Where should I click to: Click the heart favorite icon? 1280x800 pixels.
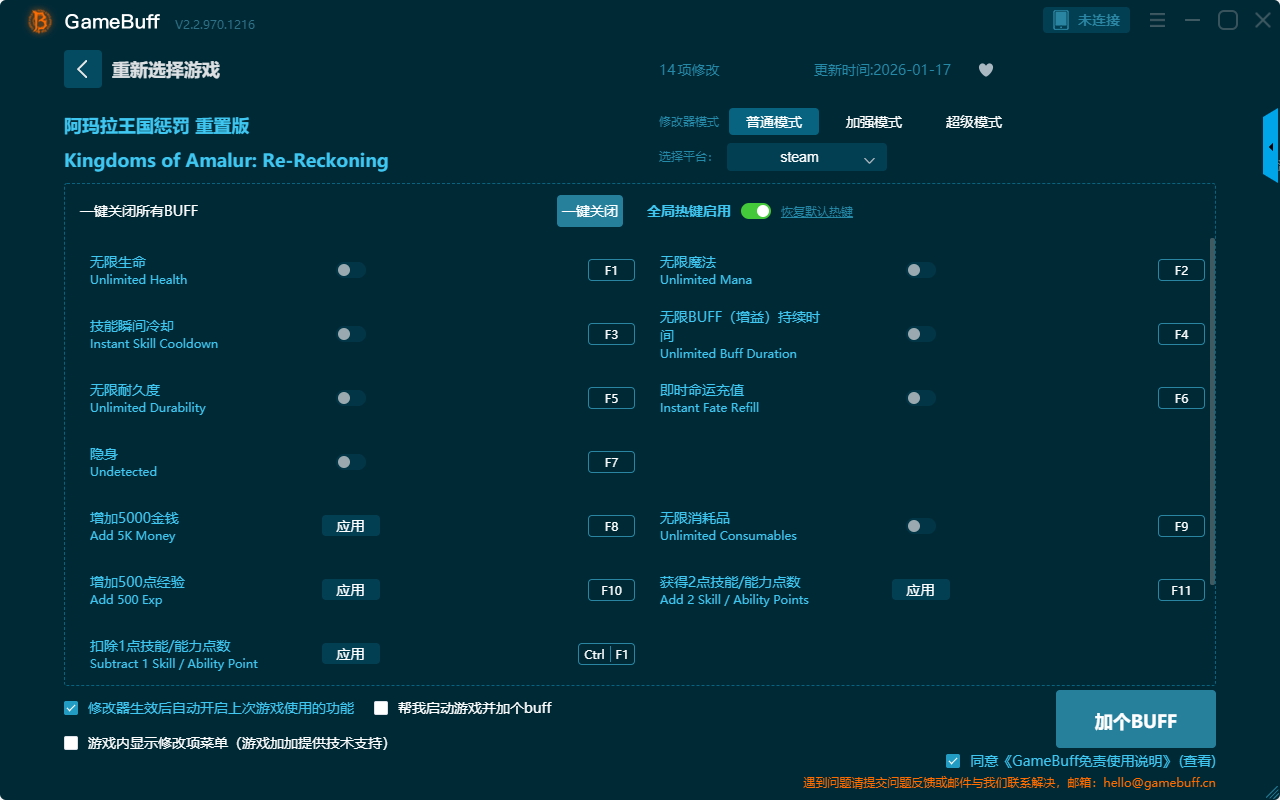point(985,70)
